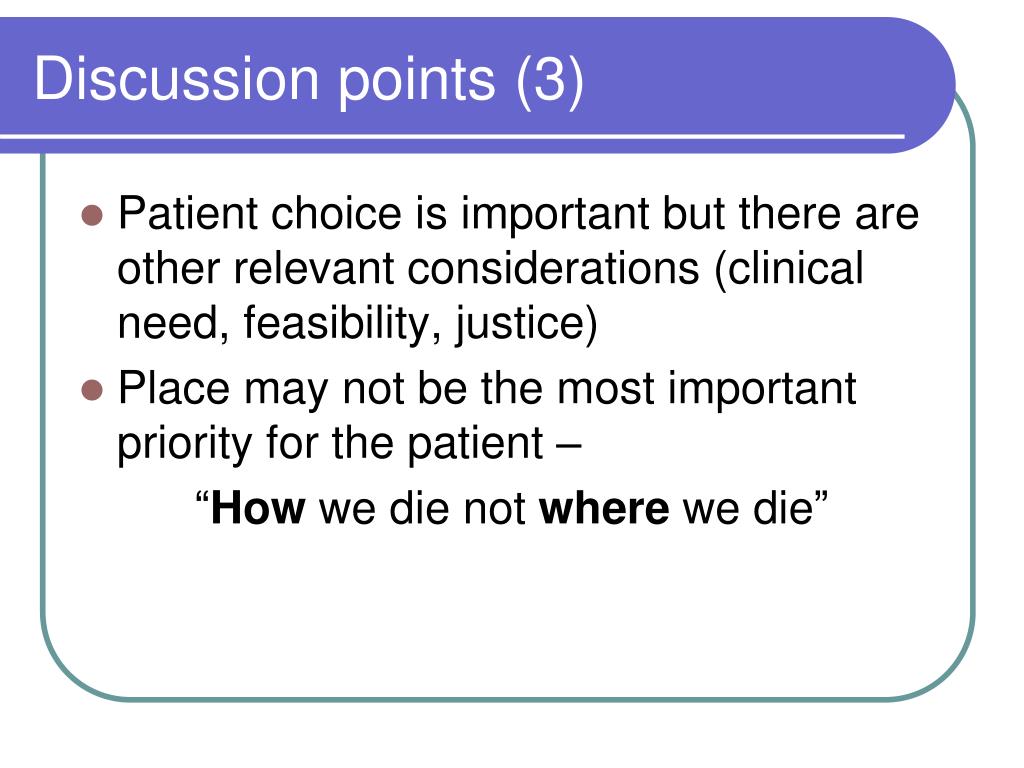Screen dimensions: 1024x768
Task: Click the word "justice)" in first bullet
Action: tap(526, 323)
